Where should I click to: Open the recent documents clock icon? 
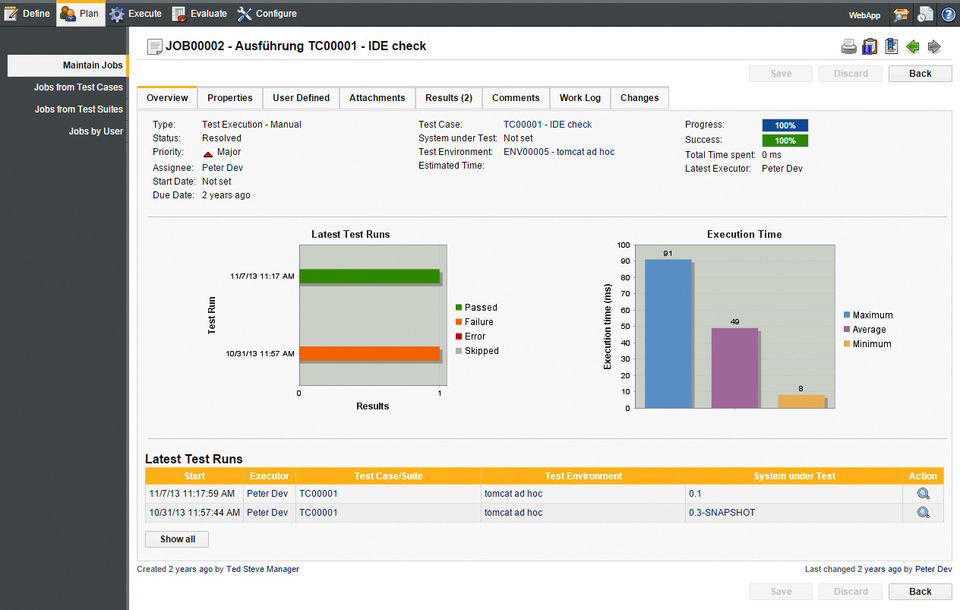(x=925, y=14)
